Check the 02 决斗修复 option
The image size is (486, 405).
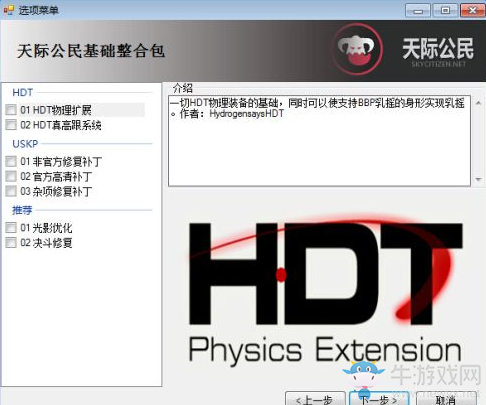[11, 243]
